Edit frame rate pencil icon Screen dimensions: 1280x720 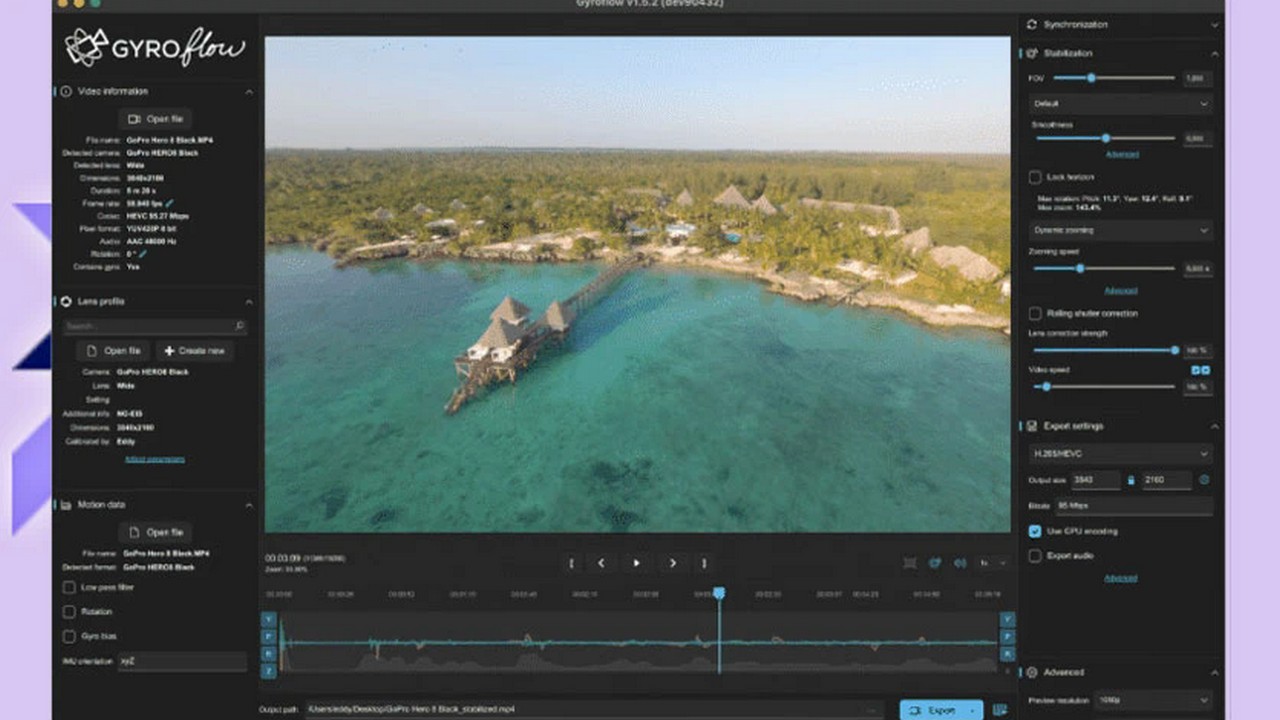point(169,203)
